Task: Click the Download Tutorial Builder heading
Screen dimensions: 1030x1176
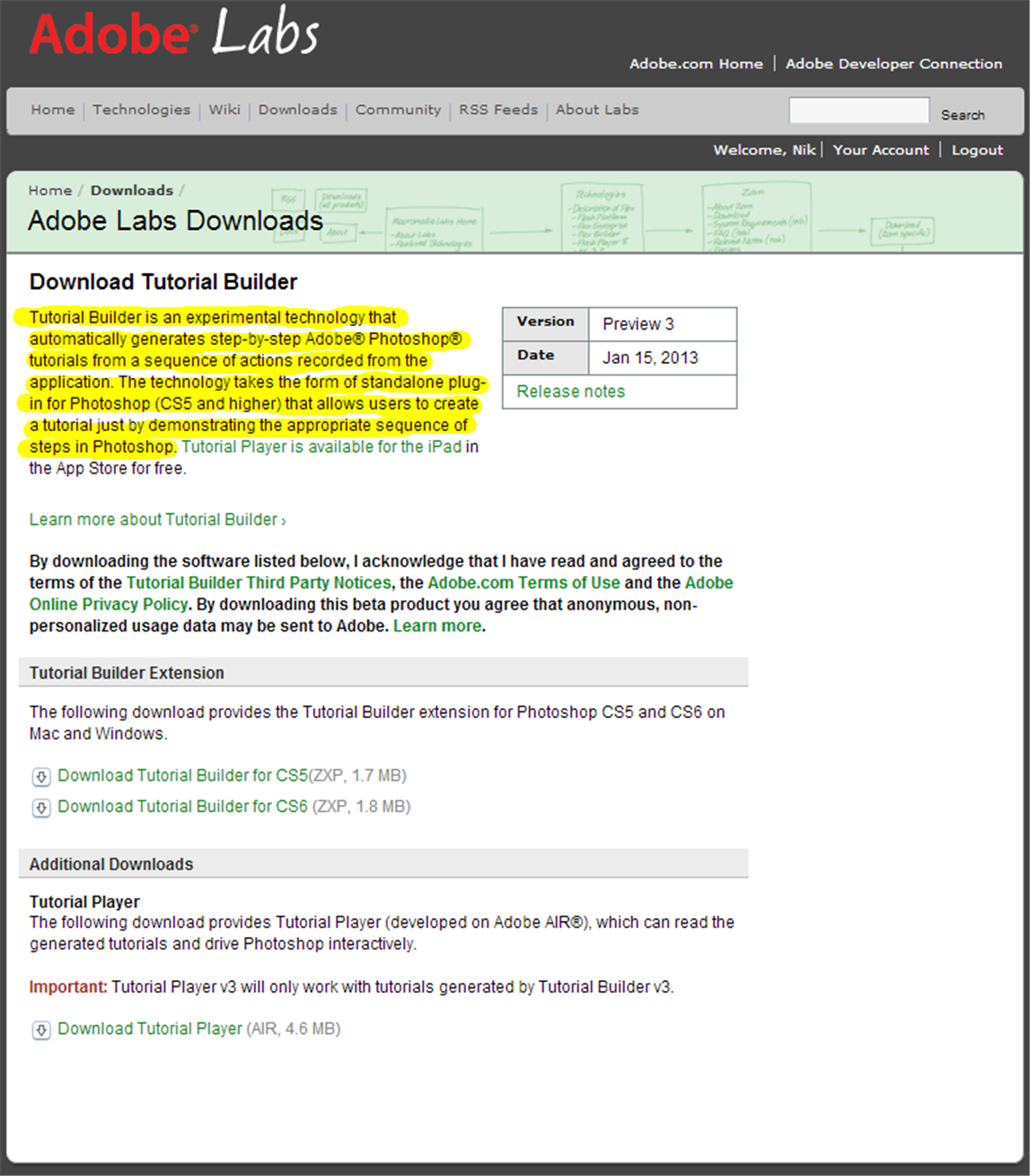Action: click(x=163, y=282)
